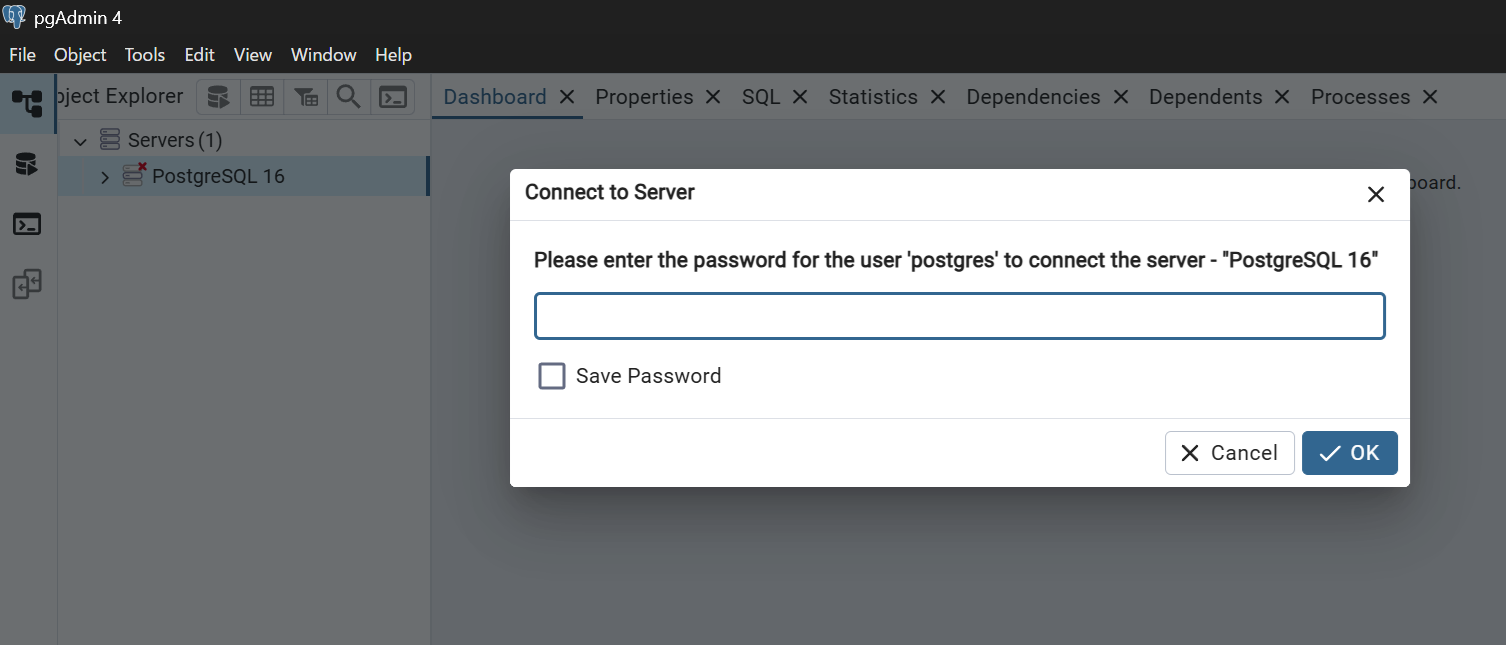
Task: Collapse the Servers tree group
Action: (x=81, y=141)
